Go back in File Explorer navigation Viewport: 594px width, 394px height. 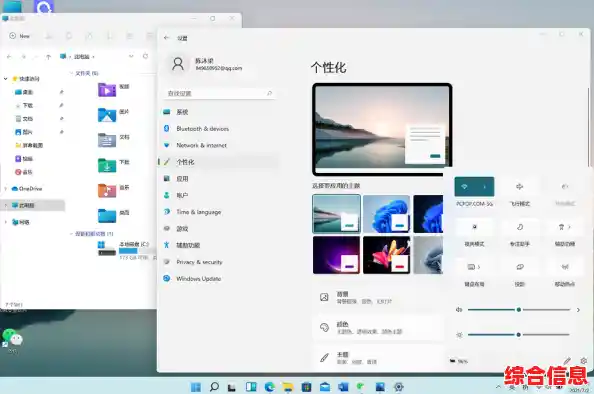pyautogui.click(x=9, y=57)
